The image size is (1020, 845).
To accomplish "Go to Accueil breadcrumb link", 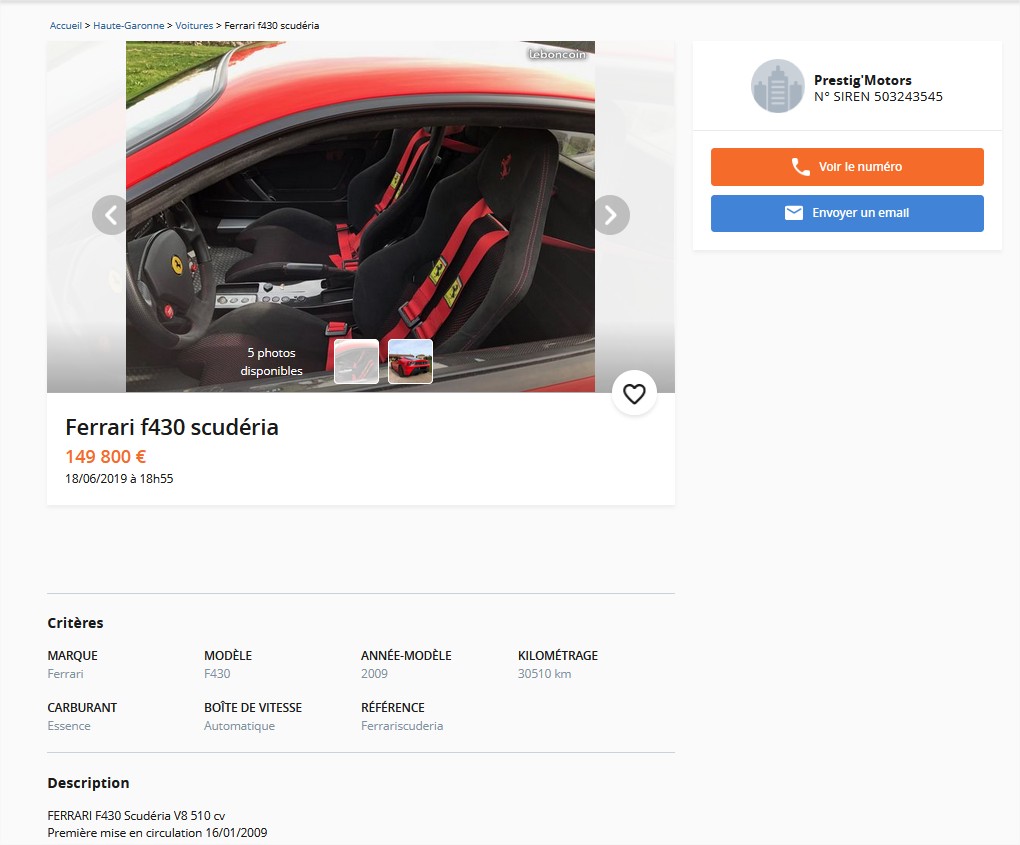I will [66, 25].
